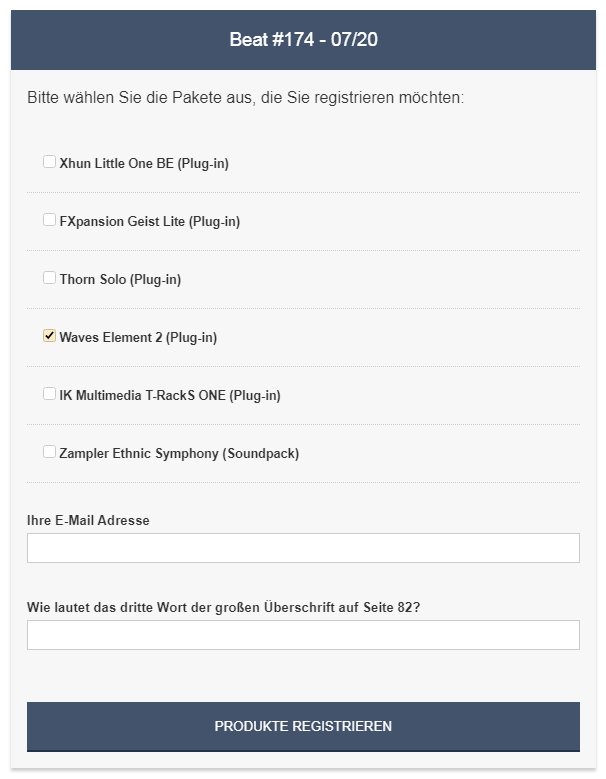Screen dimensions: 606x779
Task: Uncheck the Waves Element 2 checkbox
Action: tap(49, 336)
